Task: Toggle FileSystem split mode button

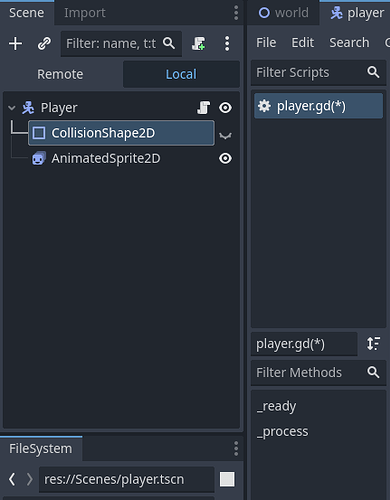Action: [227, 479]
